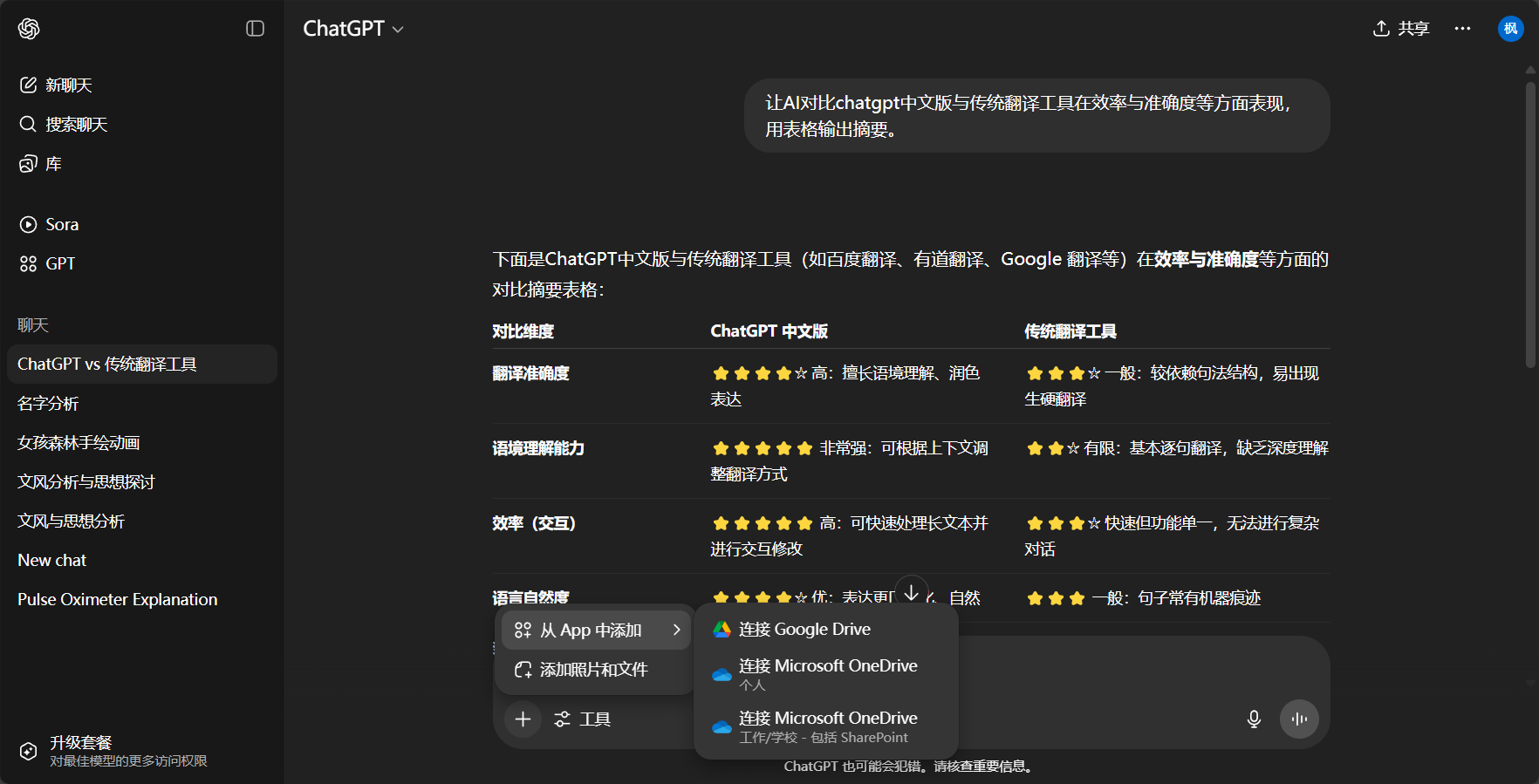The width and height of the screenshot is (1539, 784).
Task: Click the 翻译准确度 row label
Action: [x=530, y=373]
